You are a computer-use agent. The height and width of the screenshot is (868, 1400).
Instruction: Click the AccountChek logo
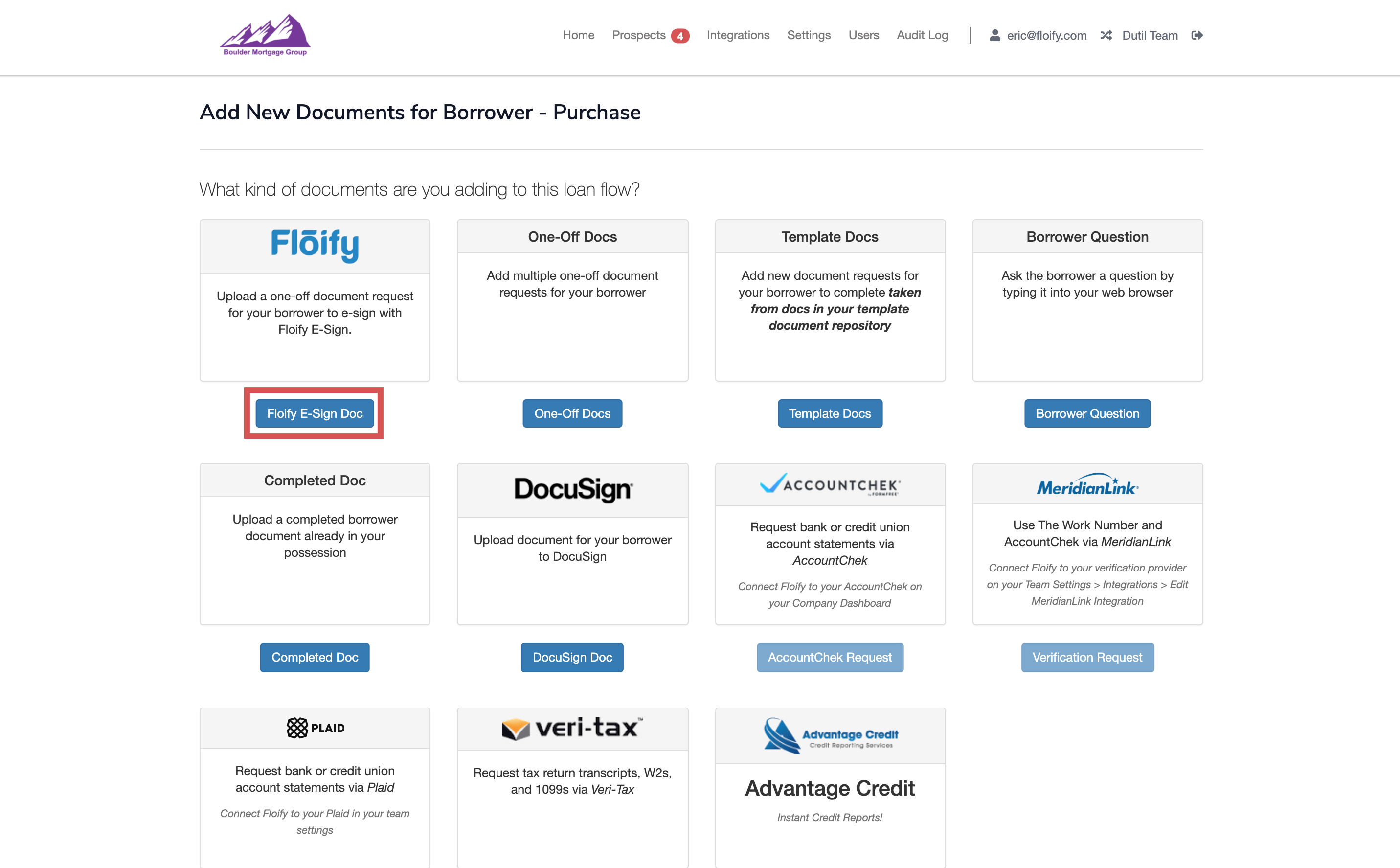point(830,484)
